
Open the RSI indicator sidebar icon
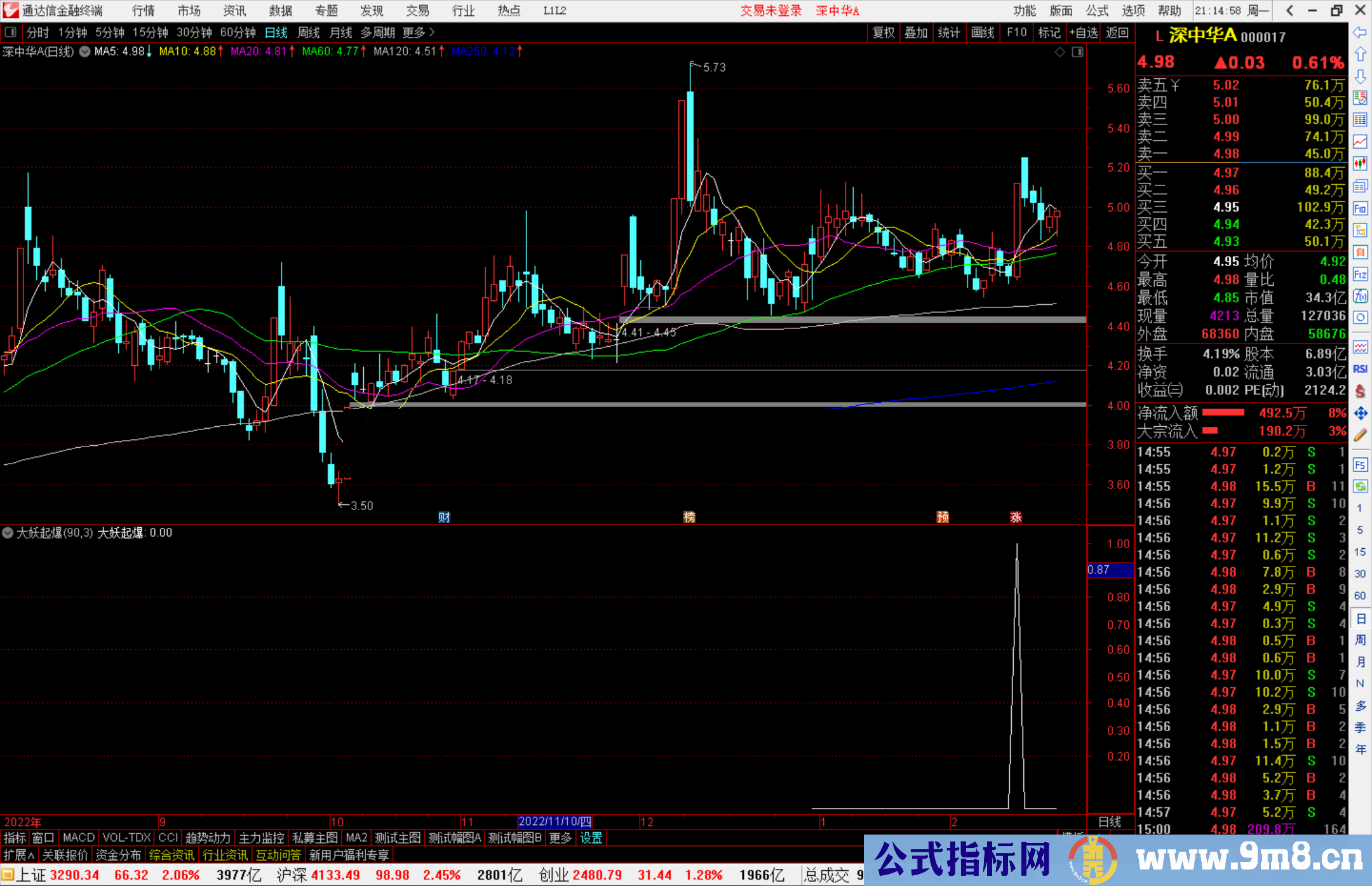tap(1360, 369)
